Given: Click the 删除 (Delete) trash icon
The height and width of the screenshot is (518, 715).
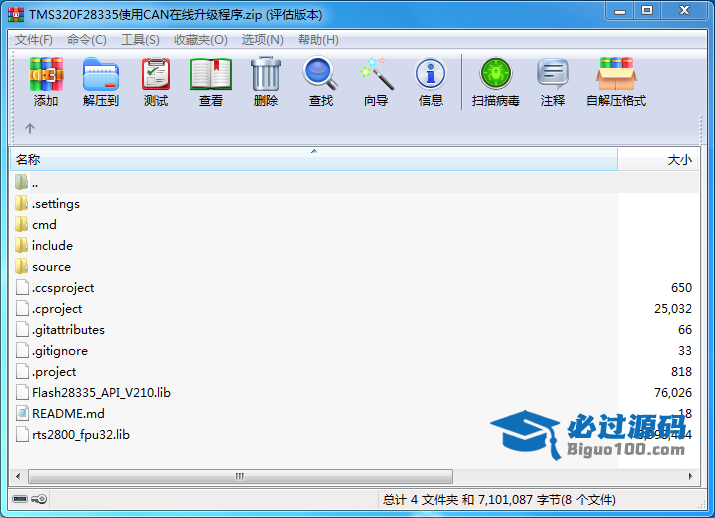Looking at the screenshot, I should click(266, 74).
